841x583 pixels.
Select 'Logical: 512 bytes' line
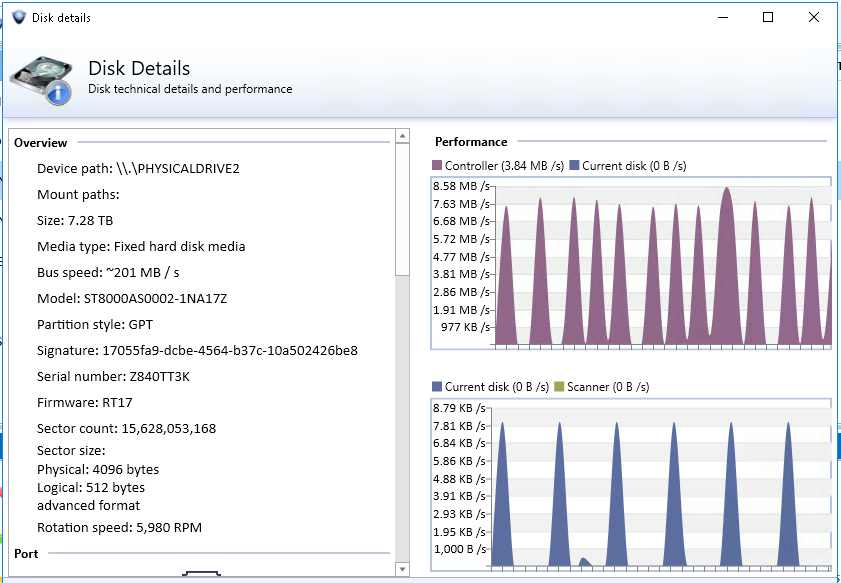point(91,488)
